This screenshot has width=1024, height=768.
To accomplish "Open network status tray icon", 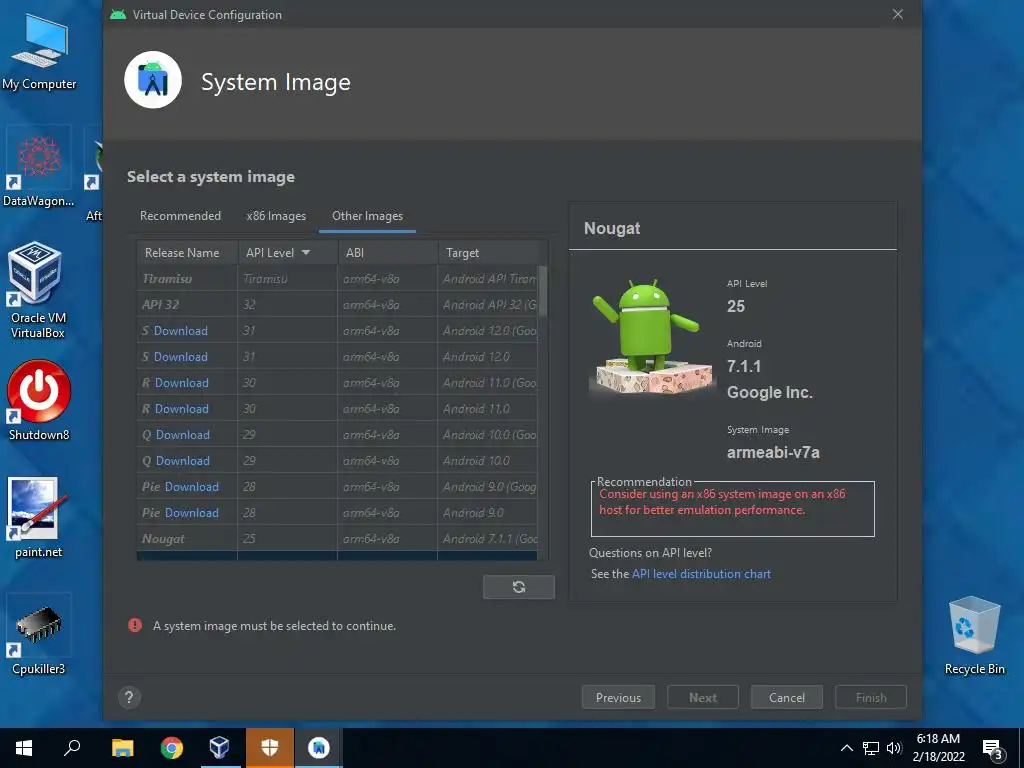I will pyautogui.click(x=871, y=748).
